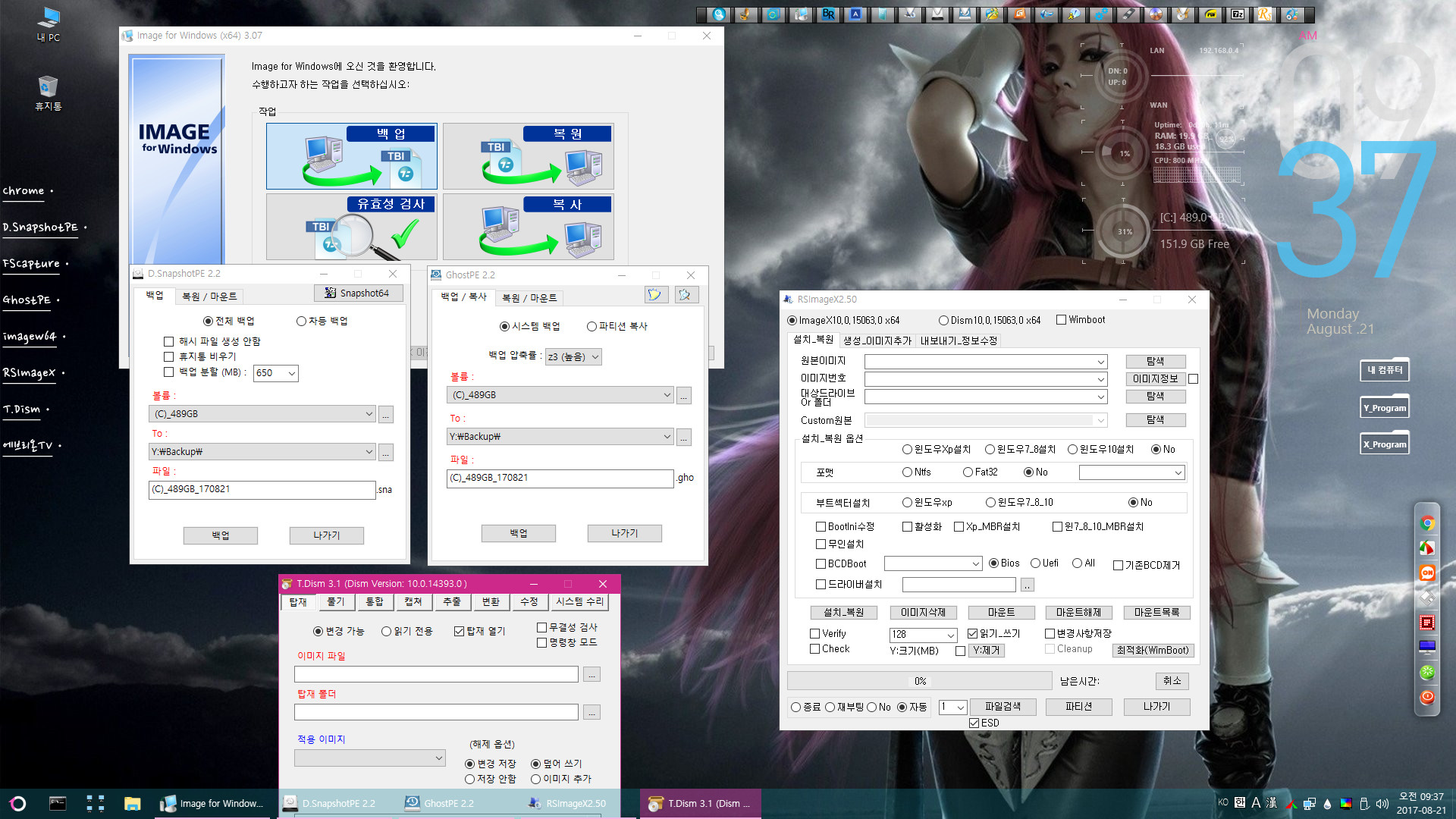
Task: Open the BR icon in top launcher bar
Action: tap(828, 14)
